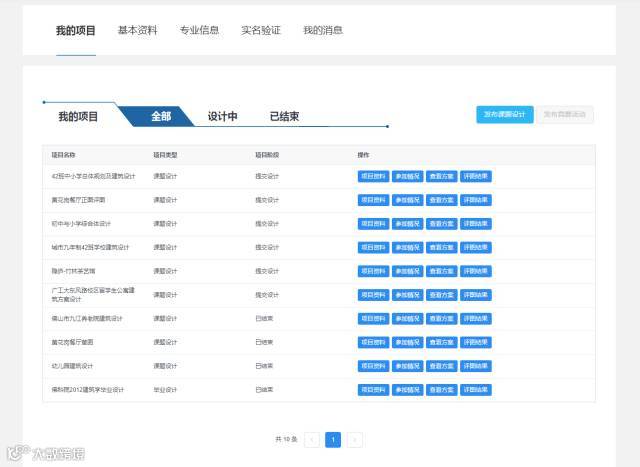640x467 pixels.
Task: Open 评图结果 for 城市九年制42班学校建筑设计
Action: [476, 247]
